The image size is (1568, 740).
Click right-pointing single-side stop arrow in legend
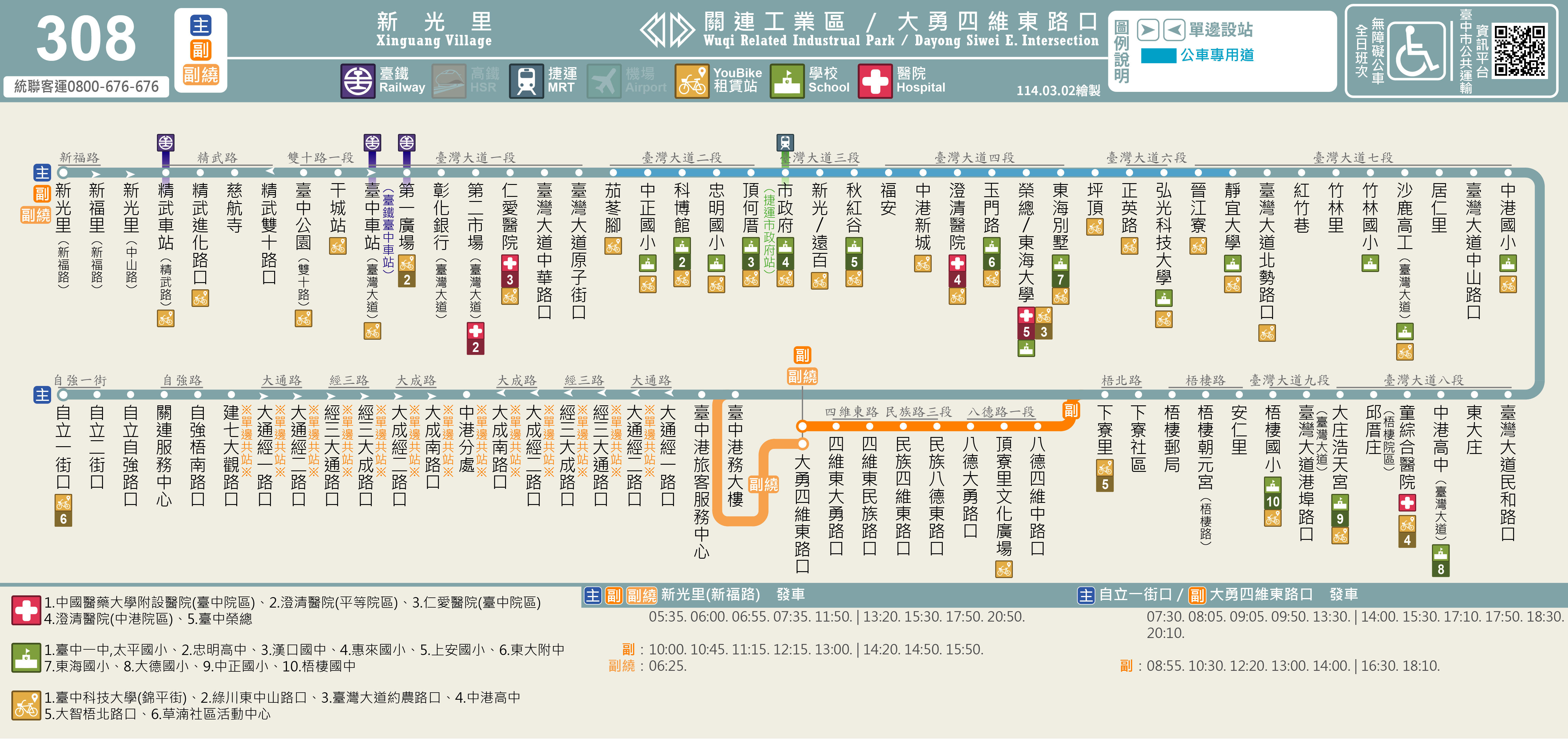1147,30
